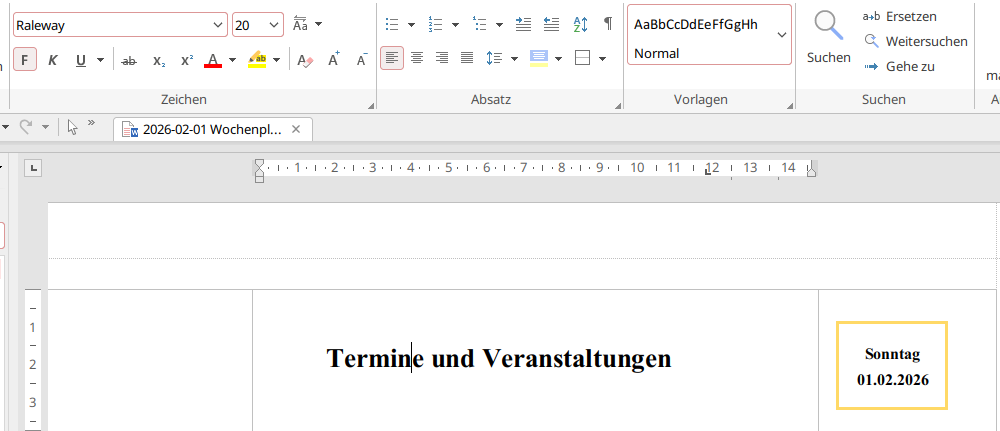Expand the Normal styles gallery
This screenshot has height=431, width=1000.
tap(782, 34)
